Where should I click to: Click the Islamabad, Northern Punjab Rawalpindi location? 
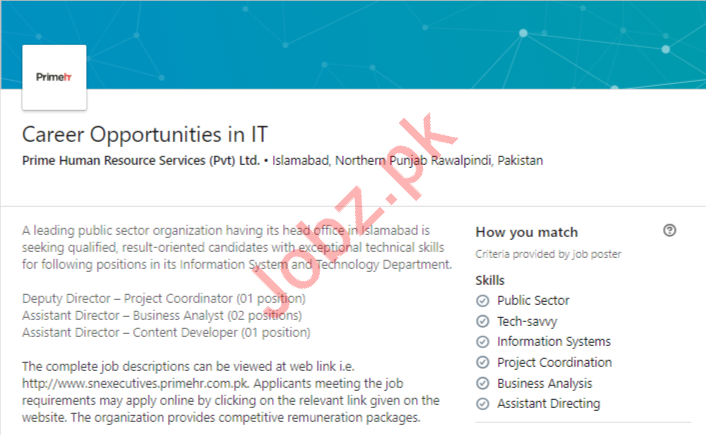click(x=408, y=161)
